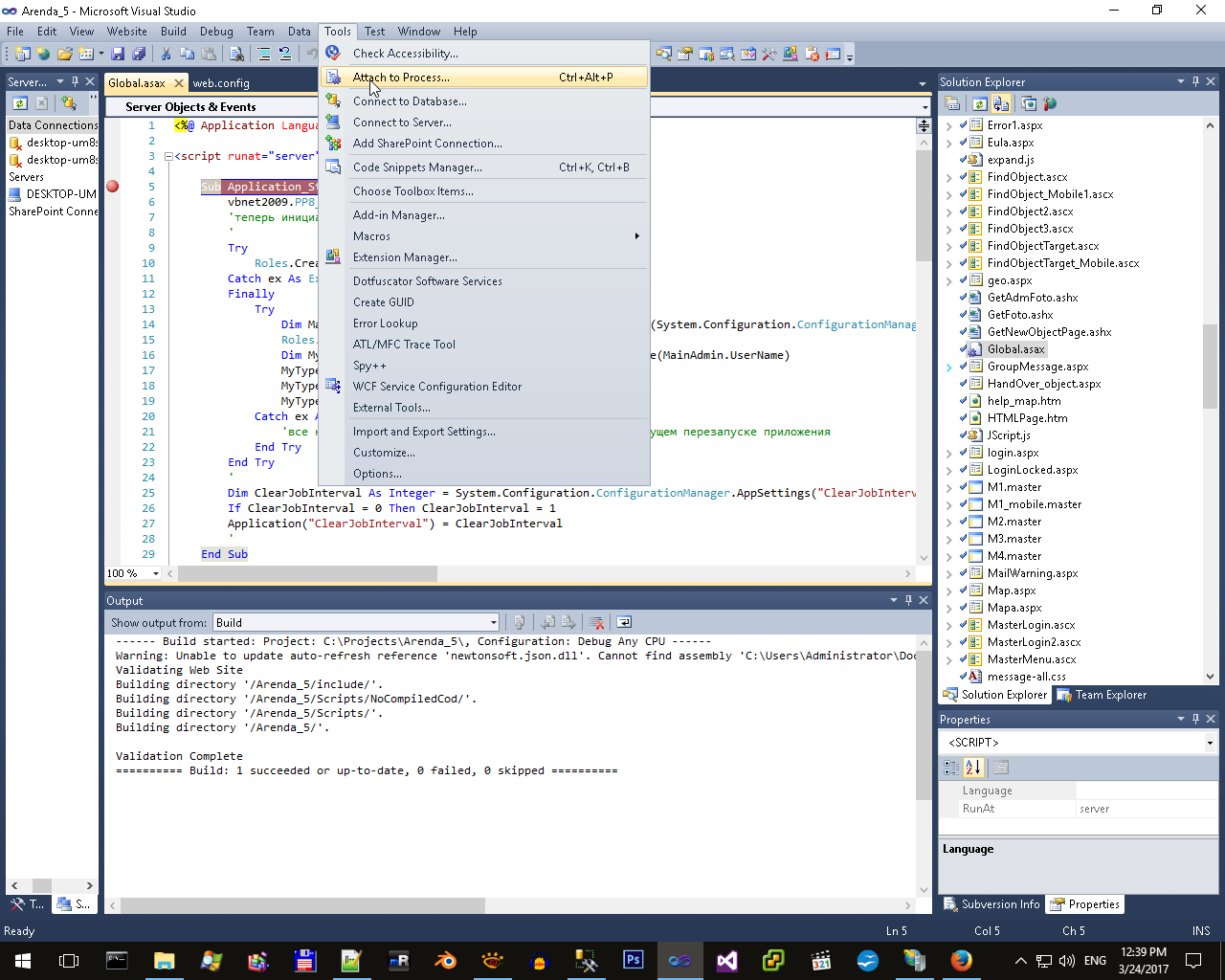Image resolution: width=1225 pixels, height=980 pixels.
Task: Choose Connect to Database from Tools menu
Action: point(485,101)
